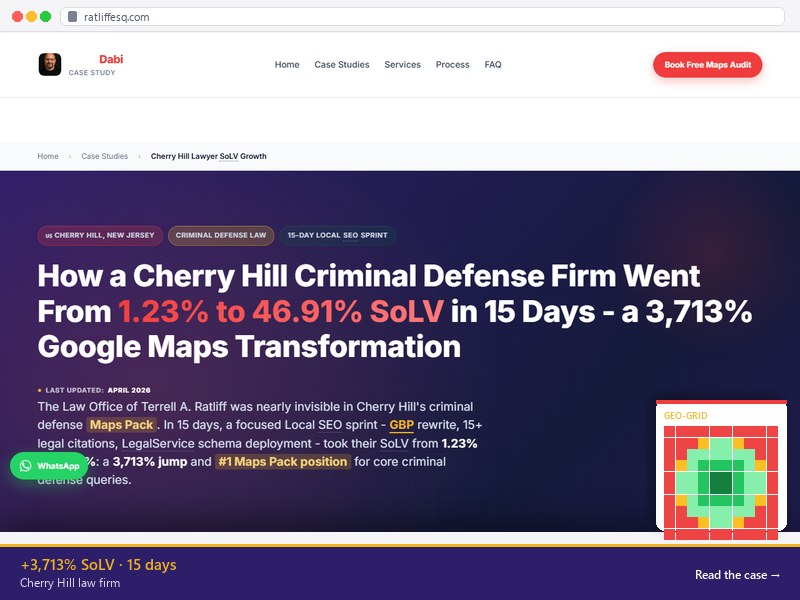
Task: Click the 1.23% to 46.91% SoLV headline text
Action: [x=281, y=311]
